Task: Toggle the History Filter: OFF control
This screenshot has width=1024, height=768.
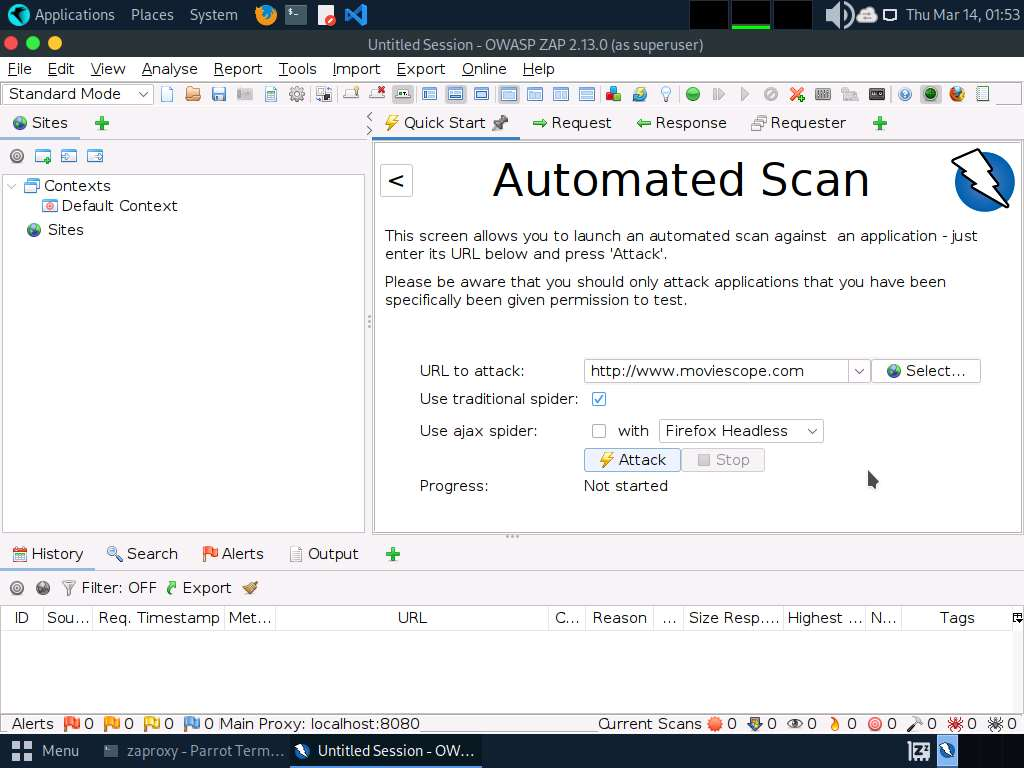Action: point(109,588)
